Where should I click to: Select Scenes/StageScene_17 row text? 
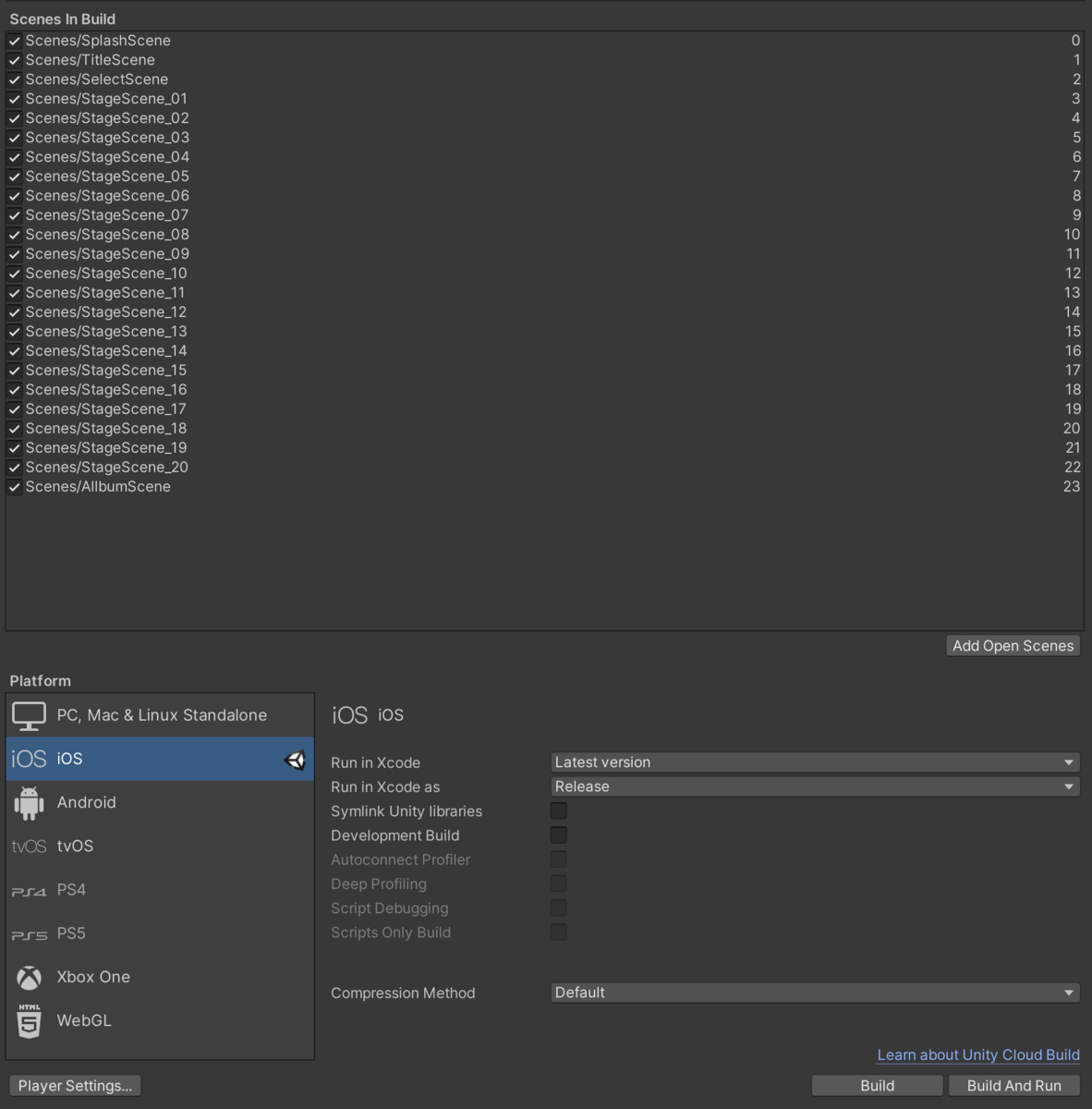tap(105, 409)
